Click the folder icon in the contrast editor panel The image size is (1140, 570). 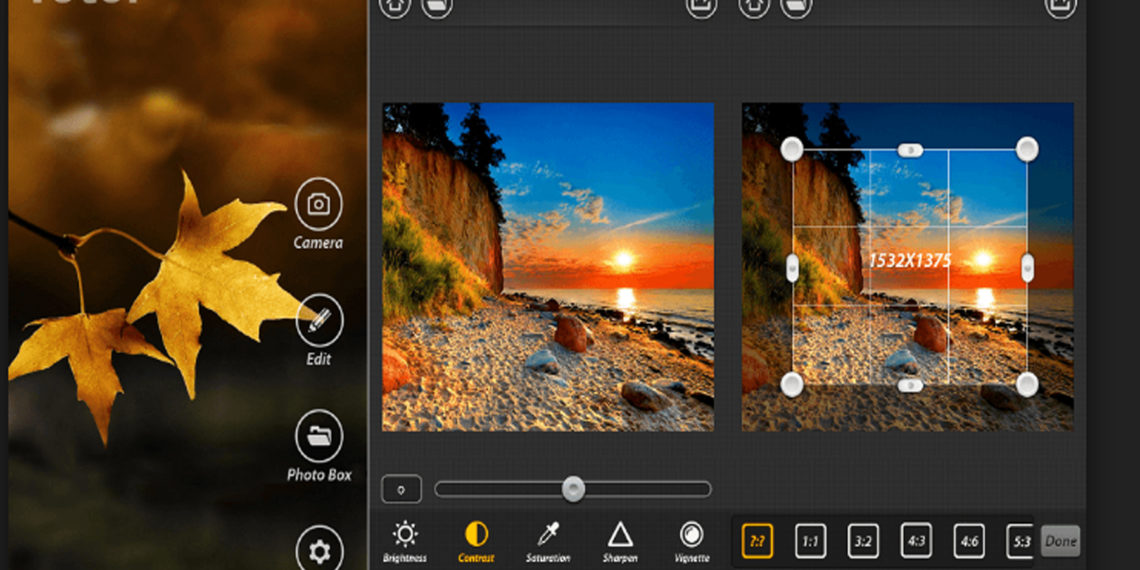click(x=437, y=6)
